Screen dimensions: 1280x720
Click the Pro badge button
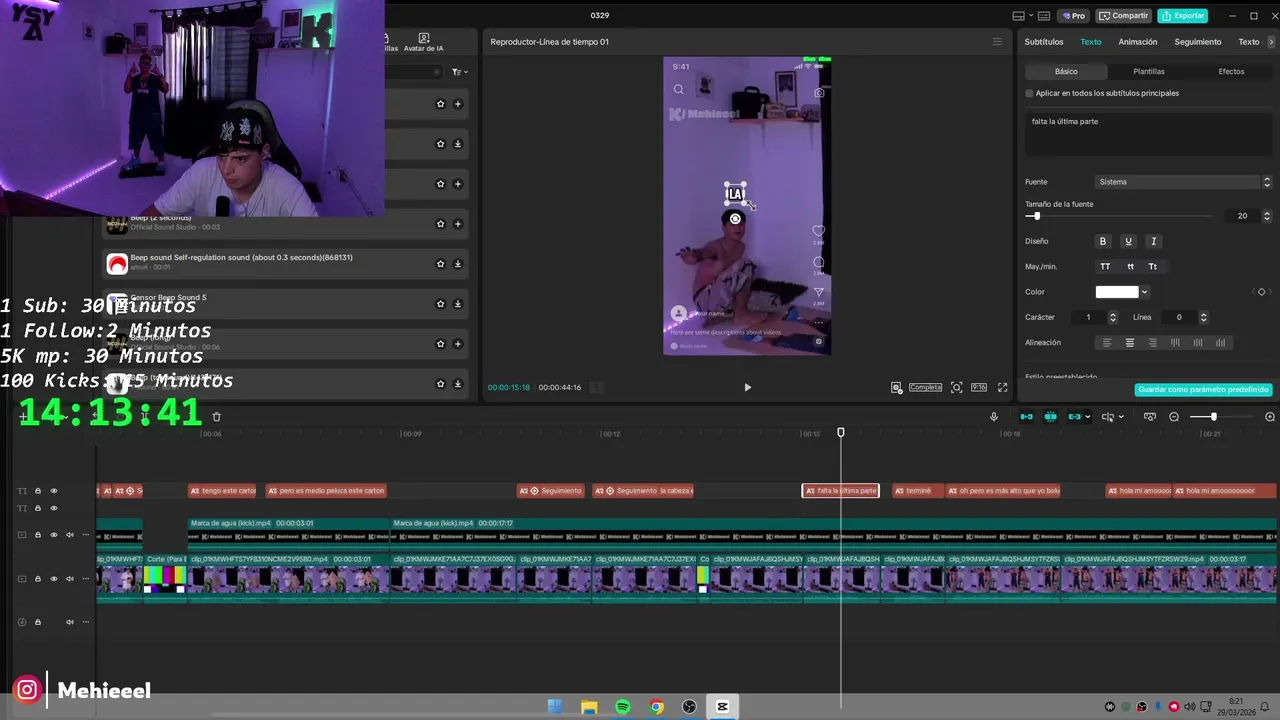(x=1074, y=16)
